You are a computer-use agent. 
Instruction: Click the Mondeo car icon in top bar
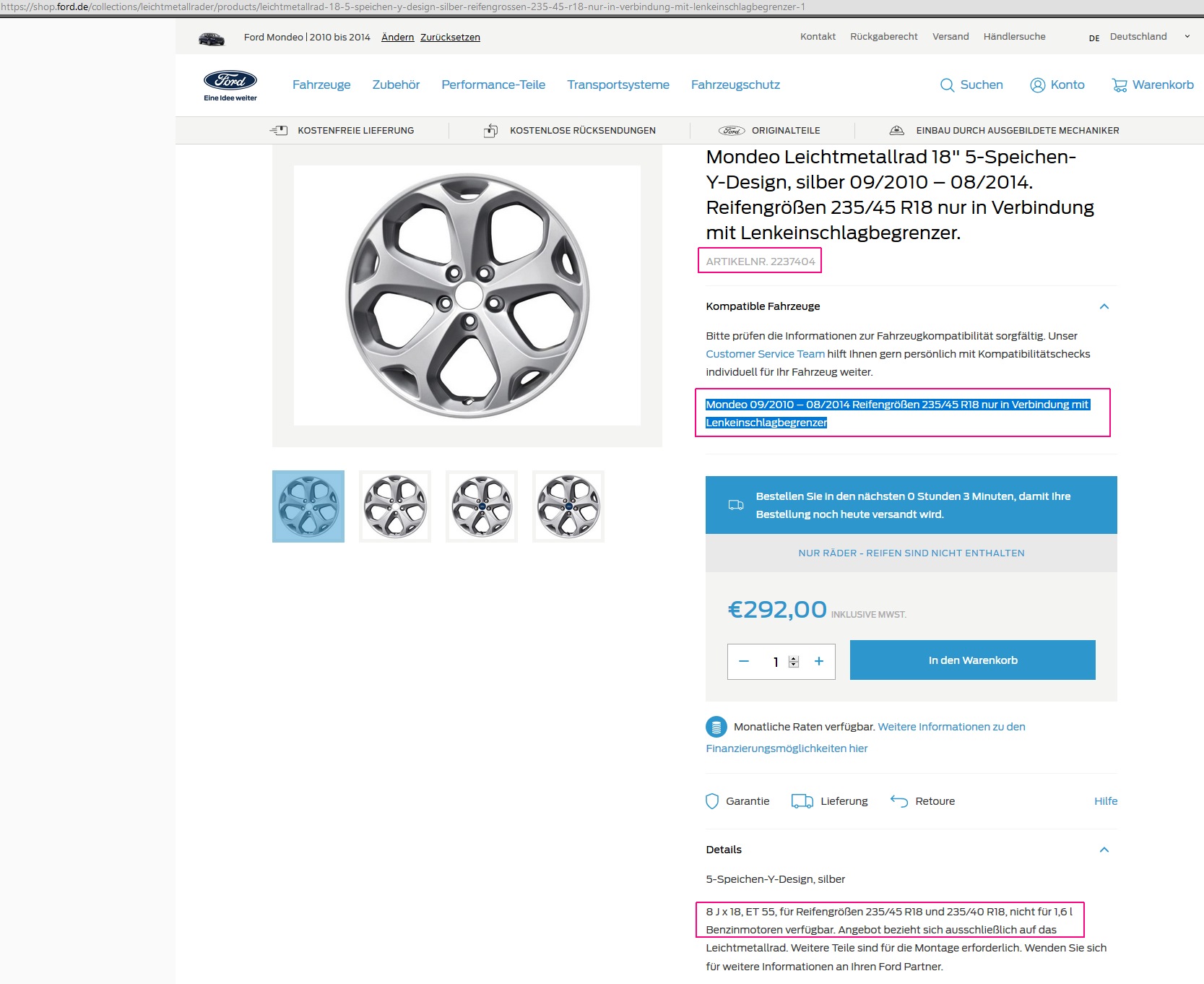[x=212, y=39]
